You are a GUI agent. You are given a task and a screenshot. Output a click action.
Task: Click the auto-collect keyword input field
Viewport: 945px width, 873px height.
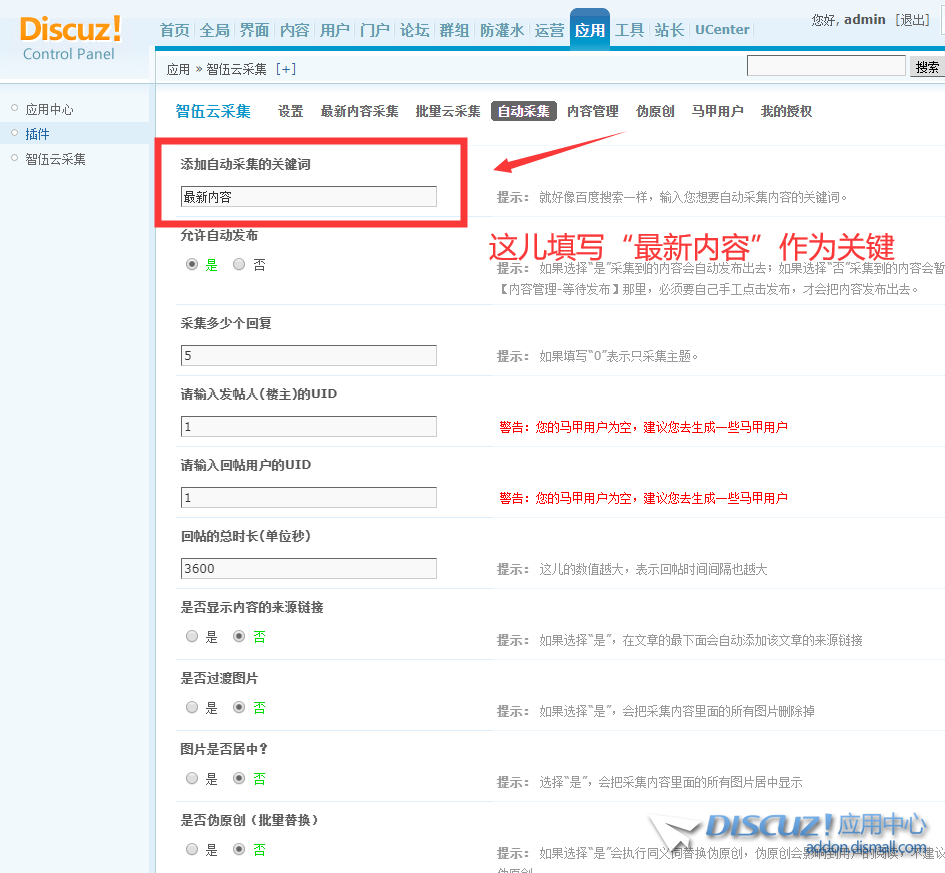point(309,197)
